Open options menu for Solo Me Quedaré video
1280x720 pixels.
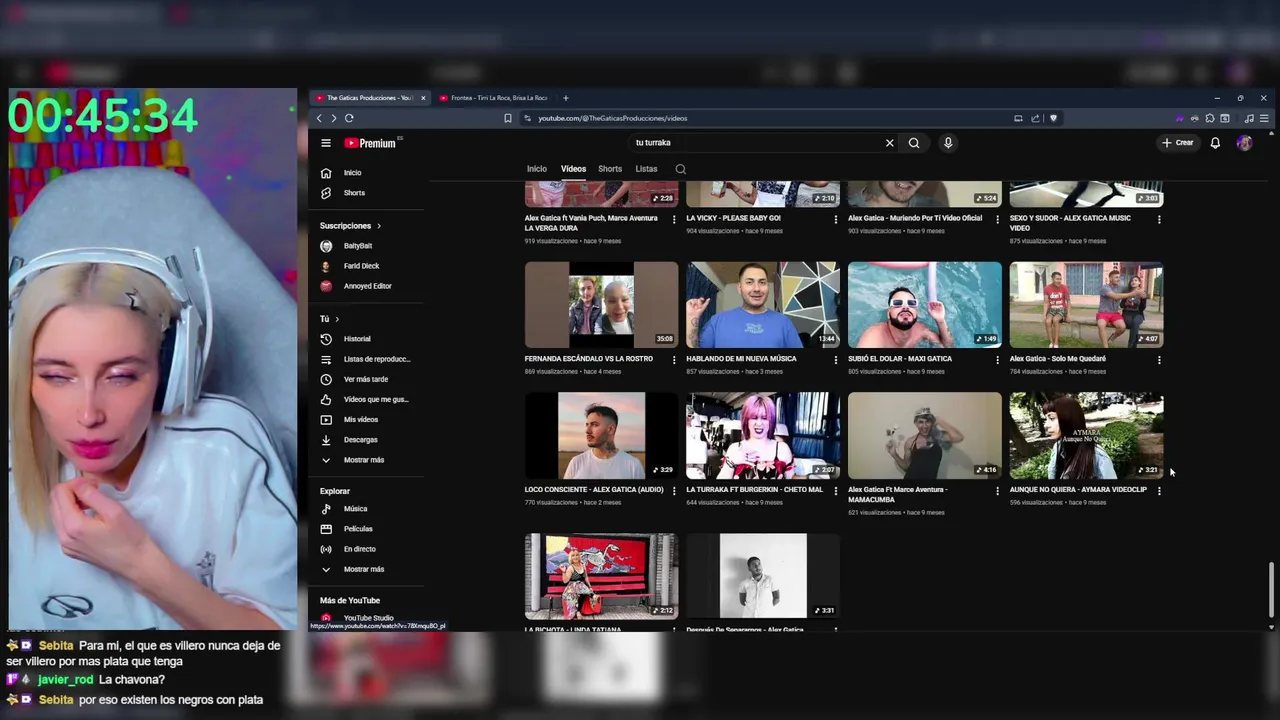coord(1159,359)
